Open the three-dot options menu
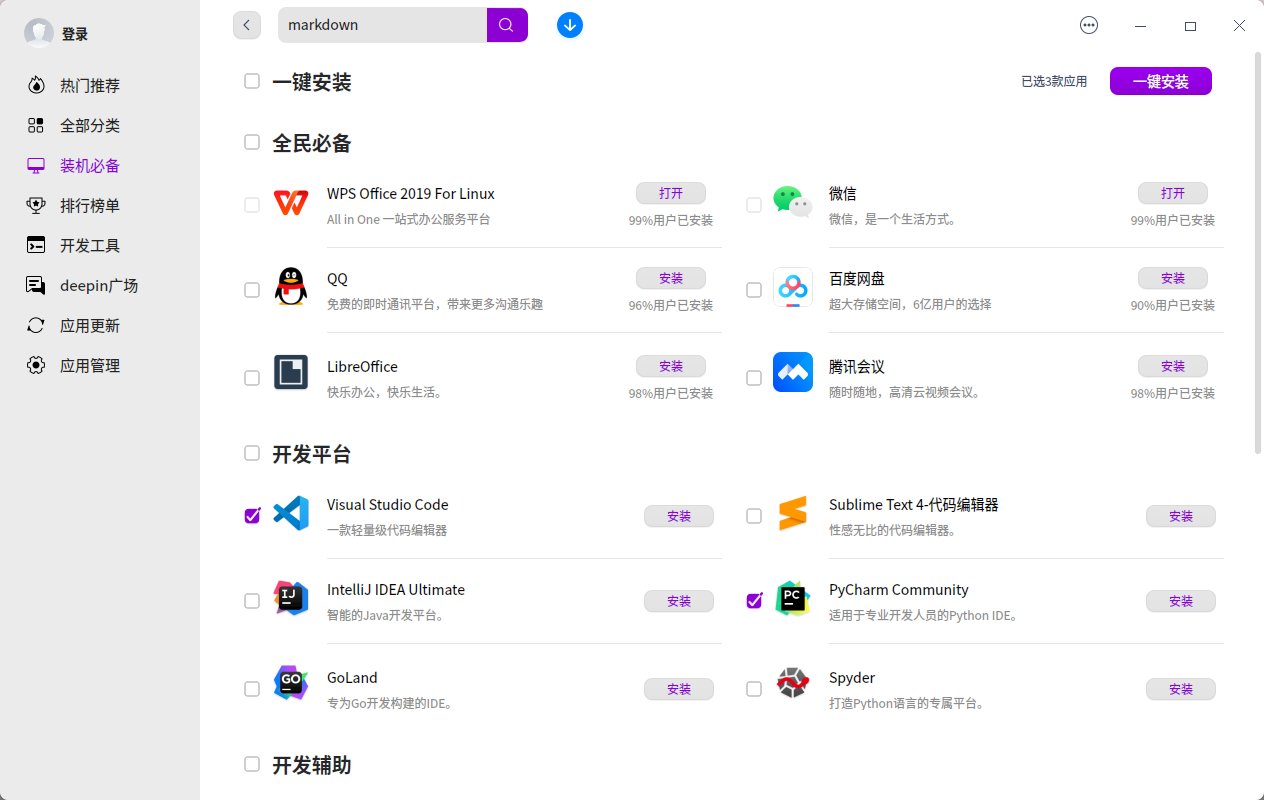The width and height of the screenshot is (1264, 800). (x=1088, y=25)
